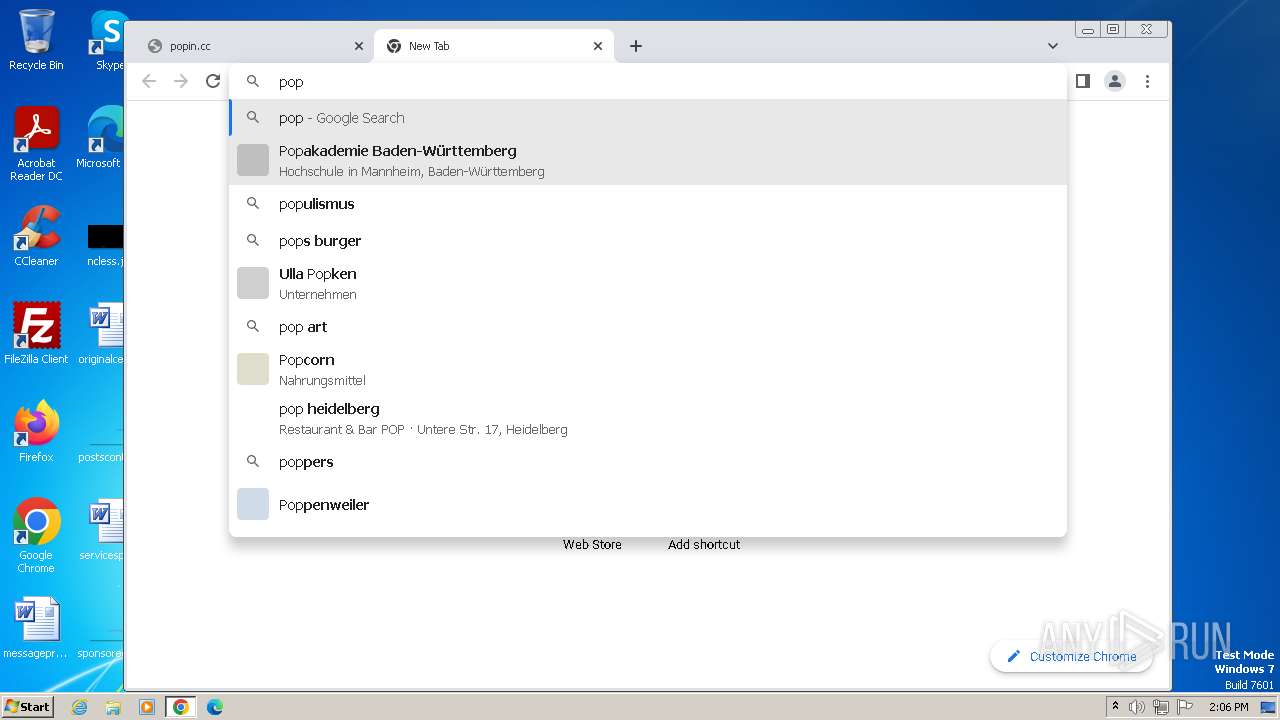Click the Poppenweiler suggestion thumbnail
This screenshot has width=1280, height=720.
click(253, 504)
